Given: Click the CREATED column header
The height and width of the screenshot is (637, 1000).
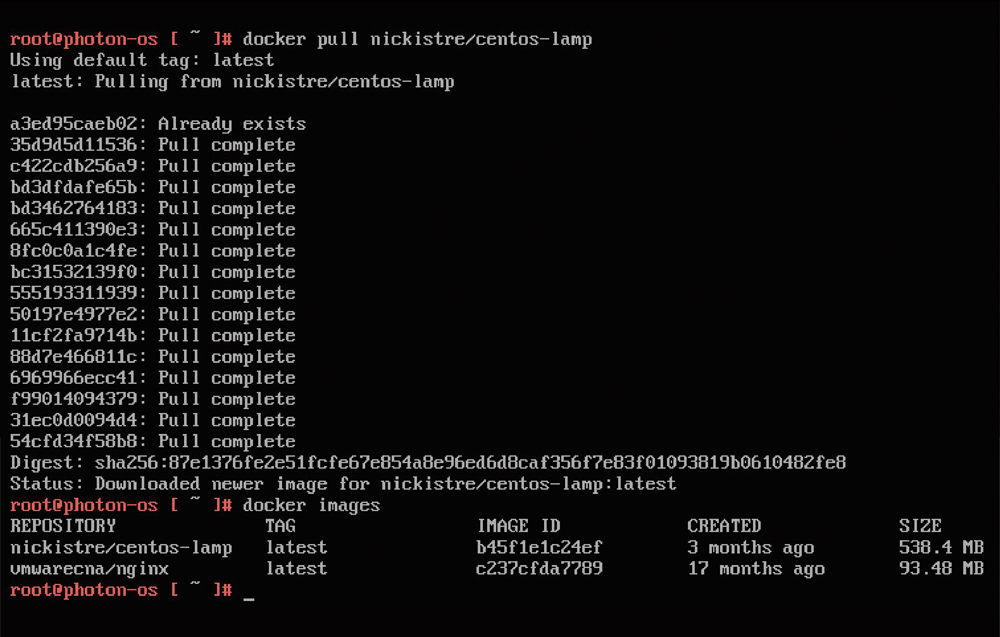Looking at the screenshot, I should pyautogui.click(x=724, y=526).
